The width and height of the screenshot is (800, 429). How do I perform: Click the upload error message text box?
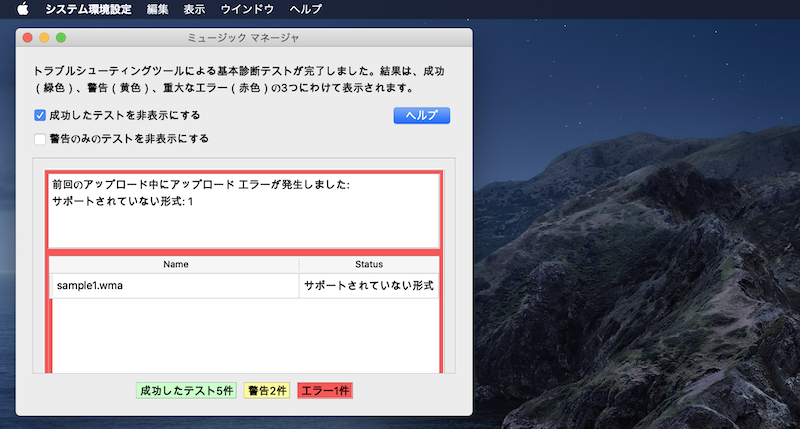[244, 210]
